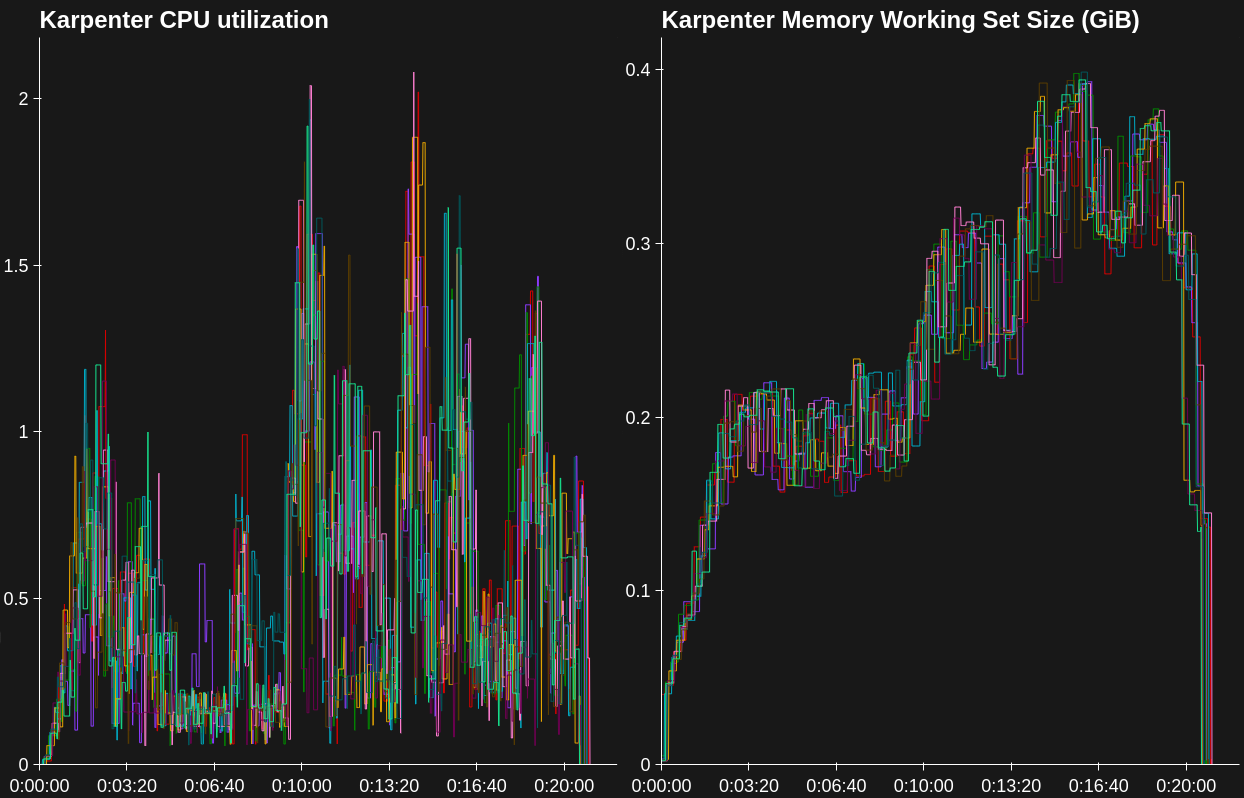
Task: Click the 0:10:00 time label under CPU chart
Action: [302, 786]
